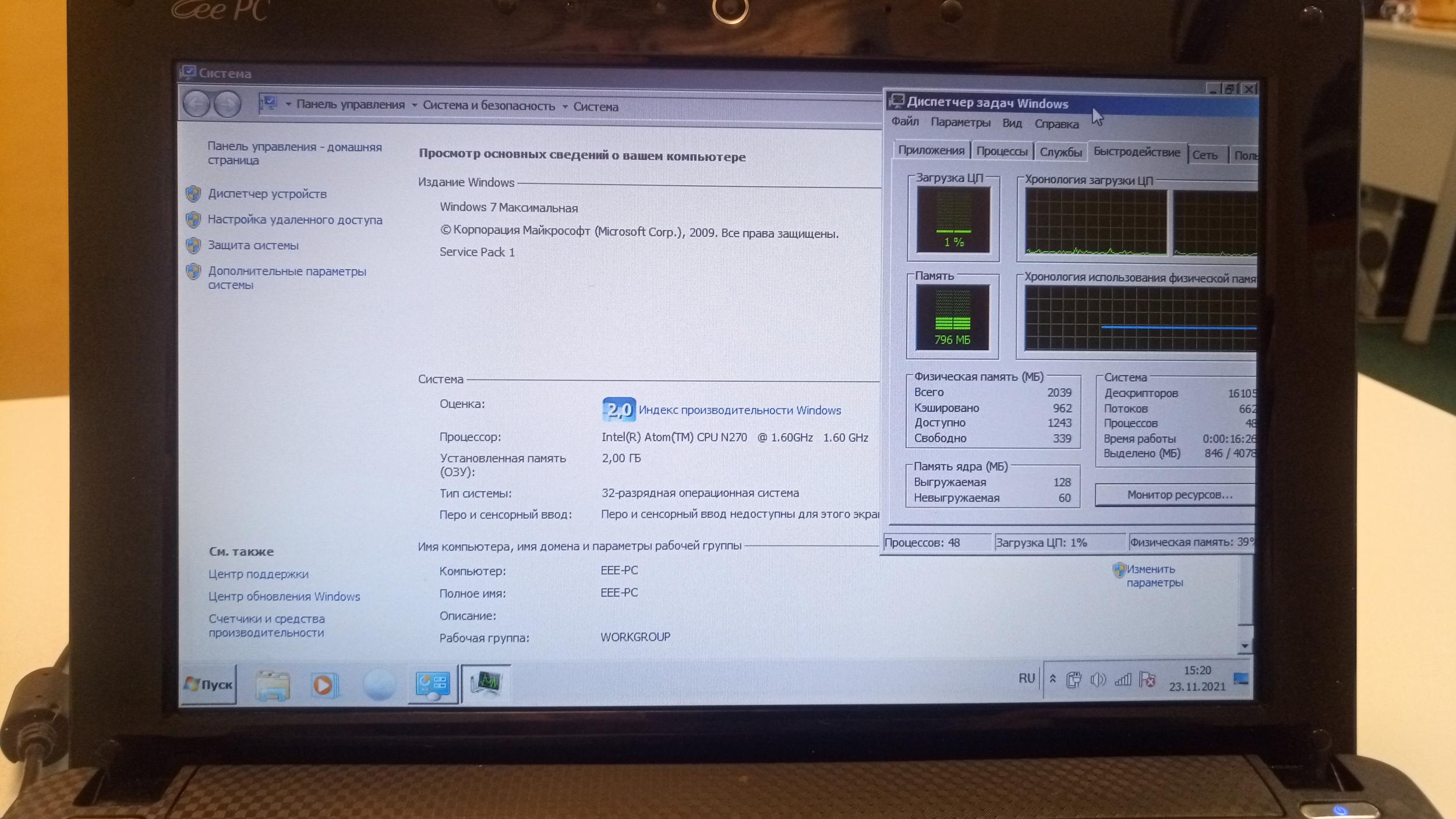The image size is (1456, 819).
Task: Expand dropdown arrow before Система и безопасность
Action: click(x=414, y=105)
